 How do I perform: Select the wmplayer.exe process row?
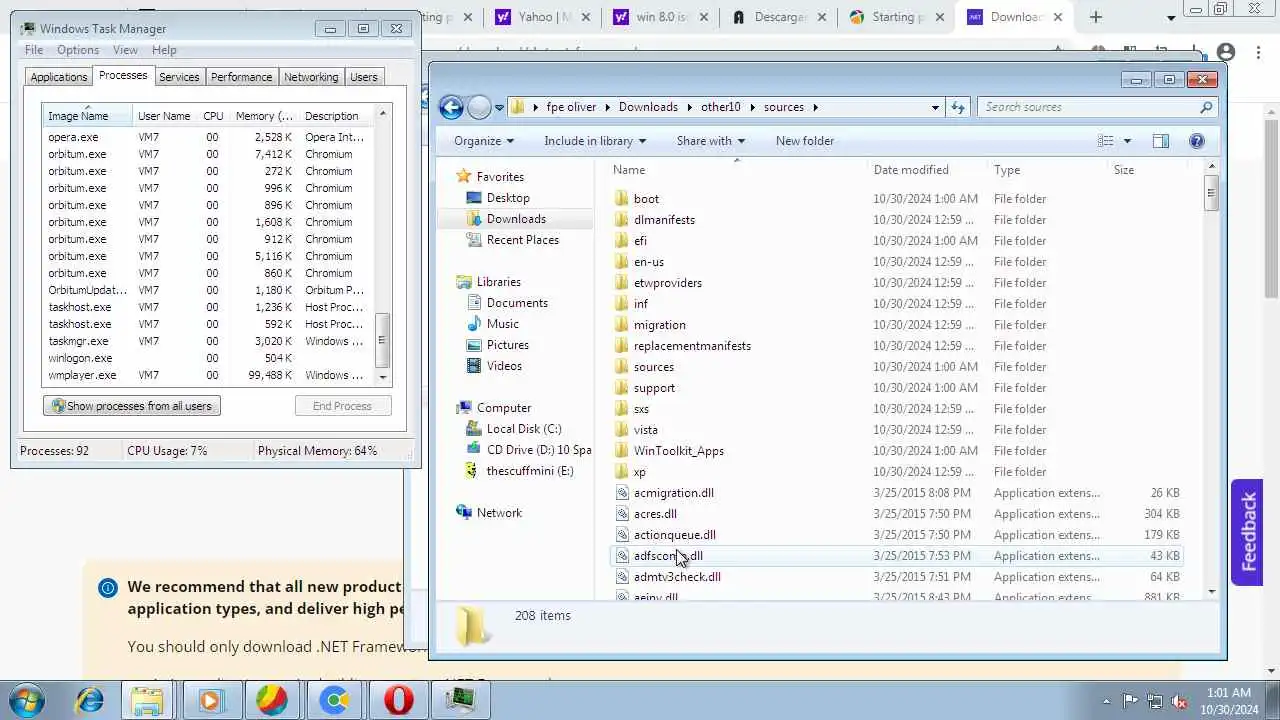click(208, 375)
